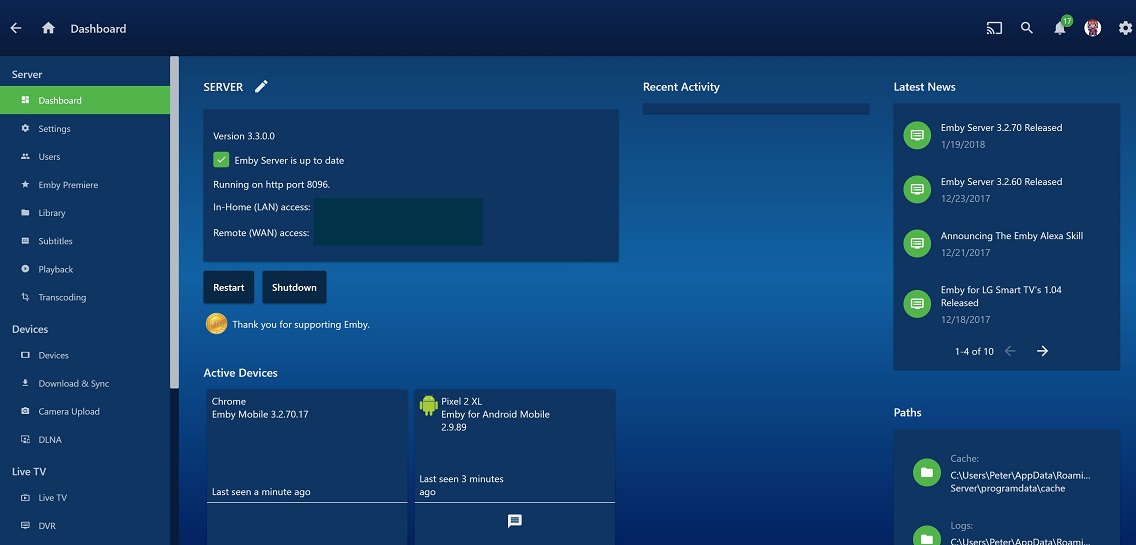Click the Emby Server up to date checkmark
The height and width of the screenshot is (545, 1136).
coord(221,160)
